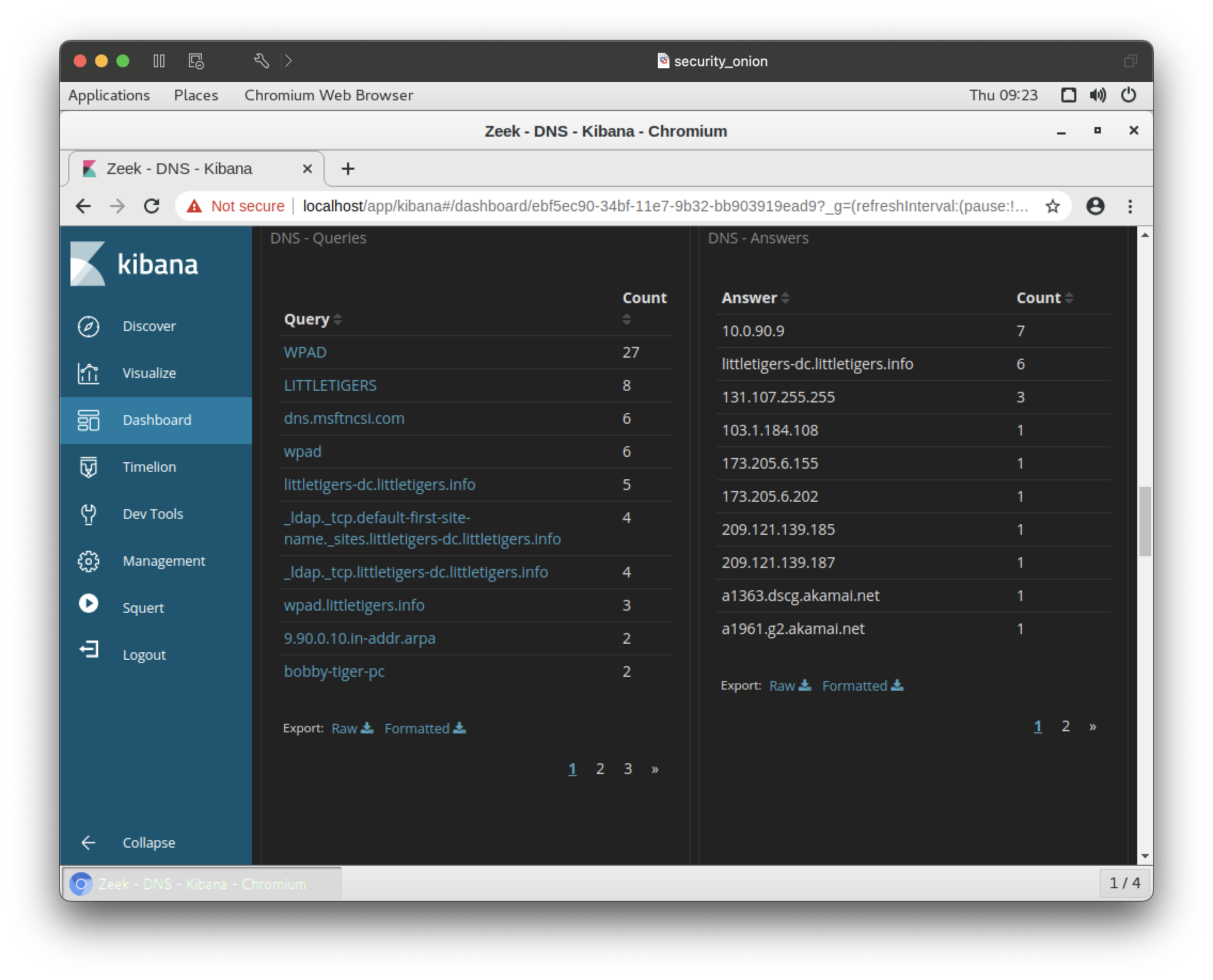
Task: Open the Chromium profile avatar icon
Action: pyautogui.click(x=1095, y=206)
